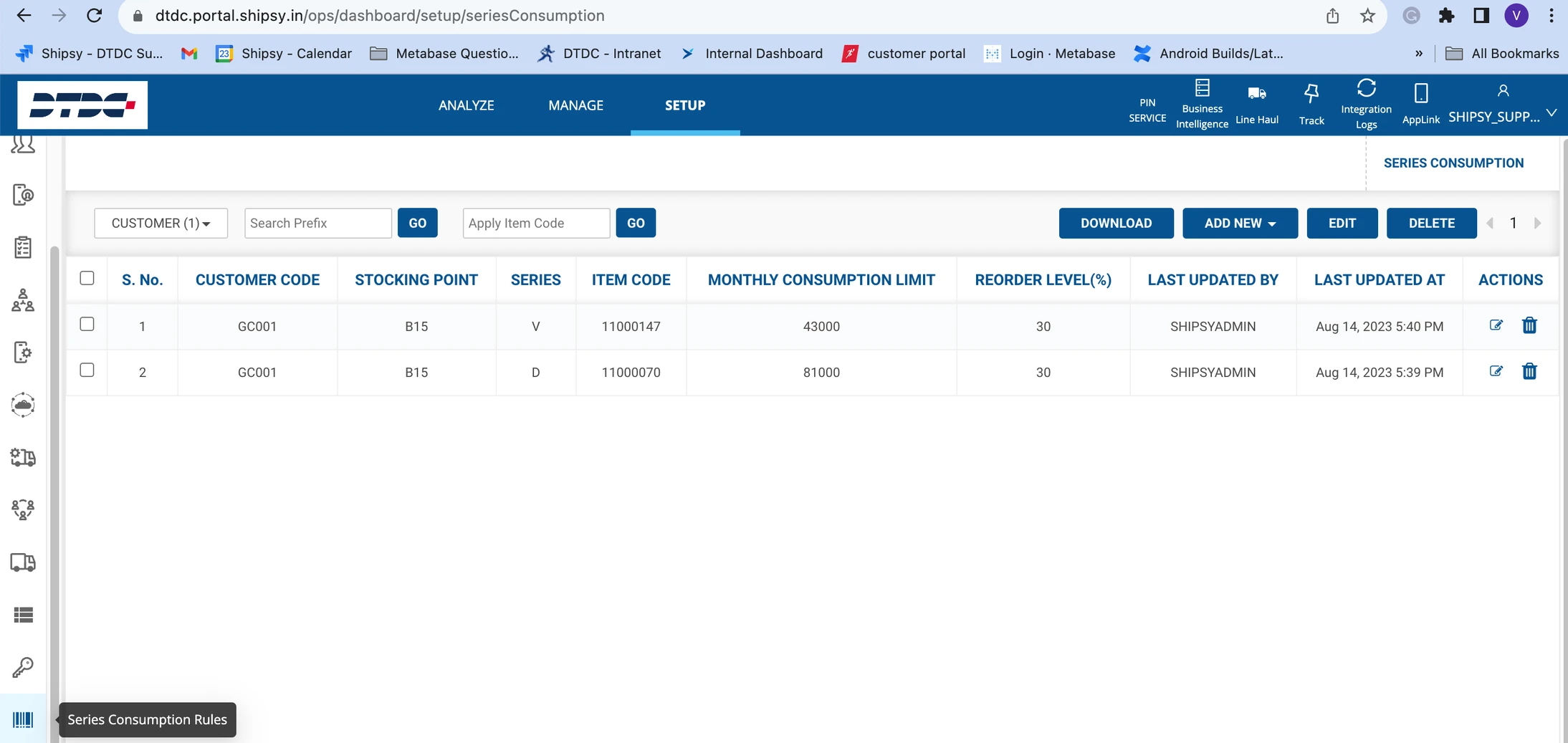Click the Series Consumption Rules barcode icon
Image resolution: width=1568 pixels, height=743 pixels.
[x=23, y=719]
